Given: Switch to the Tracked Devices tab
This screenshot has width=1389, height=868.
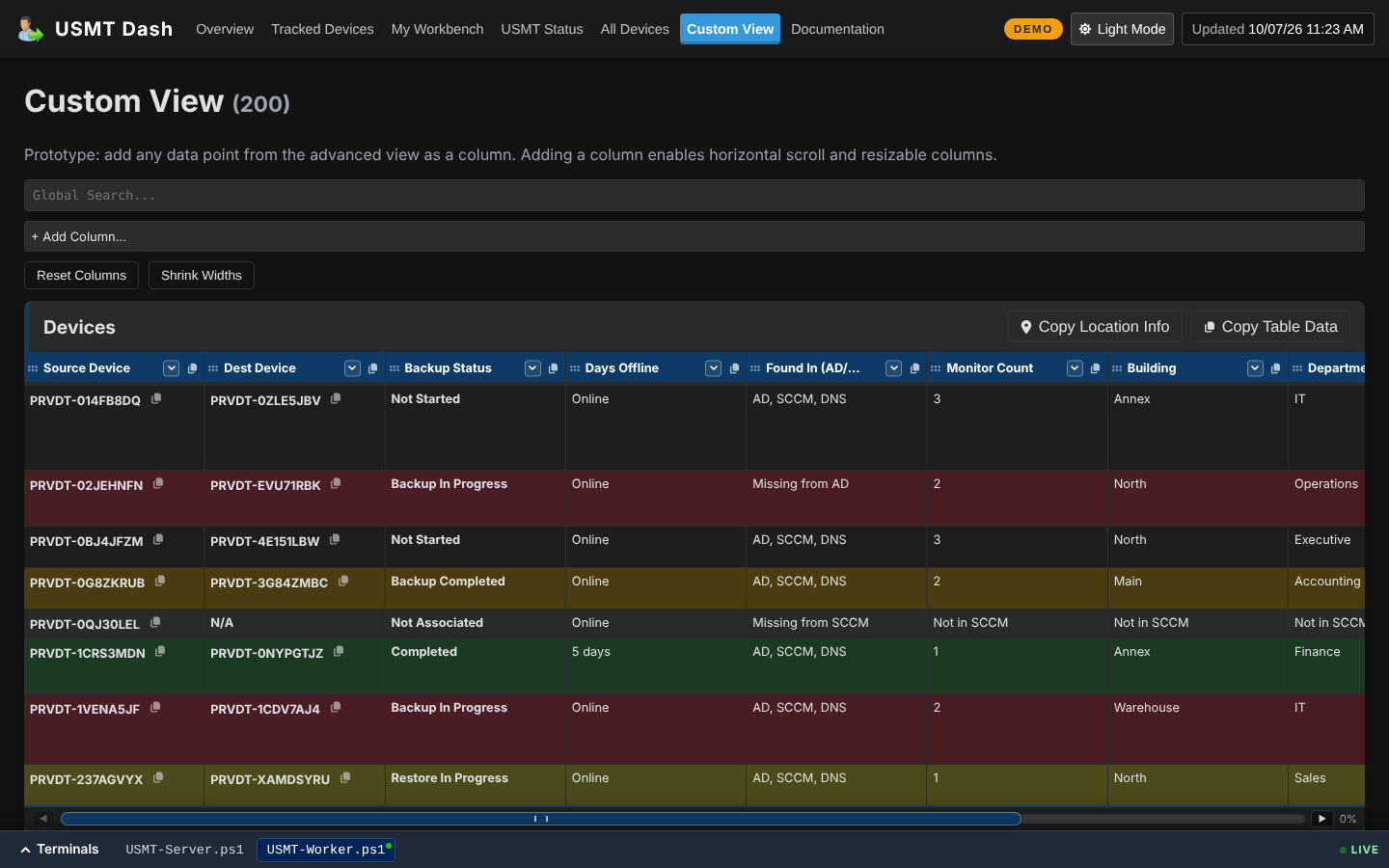Looking at the screenshot, I should tap(322, 29).
